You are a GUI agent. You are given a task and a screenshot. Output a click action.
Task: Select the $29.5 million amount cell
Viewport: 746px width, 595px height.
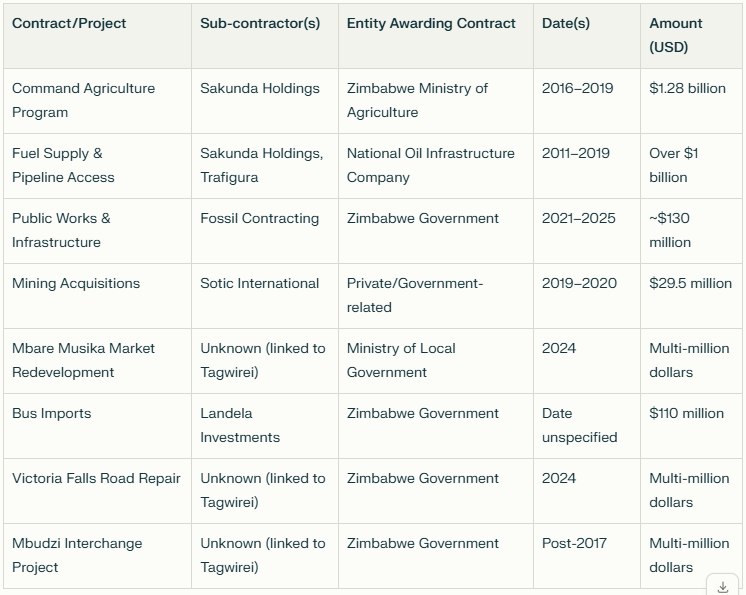(690, 283)
